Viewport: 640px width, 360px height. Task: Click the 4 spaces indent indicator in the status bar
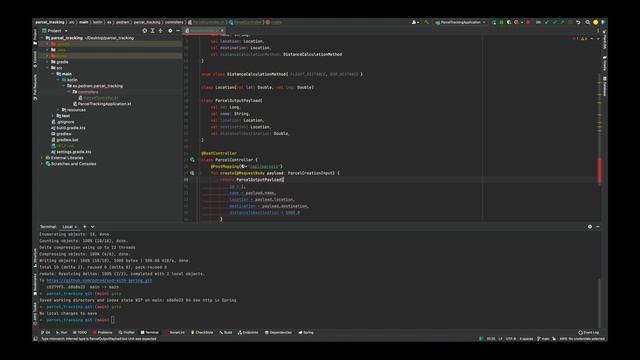(x=526, y=338)
